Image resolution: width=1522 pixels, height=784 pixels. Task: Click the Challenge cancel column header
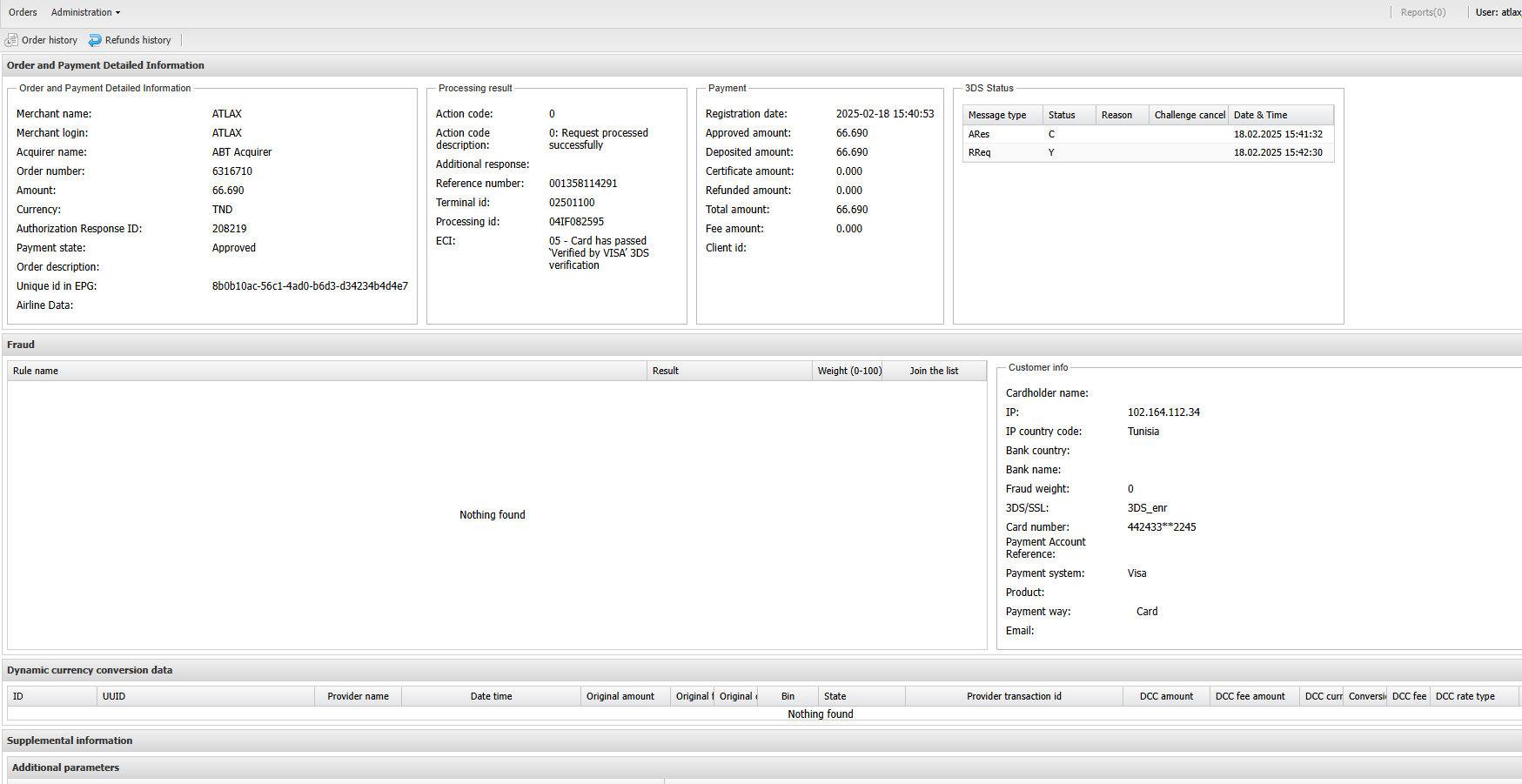1189,115
